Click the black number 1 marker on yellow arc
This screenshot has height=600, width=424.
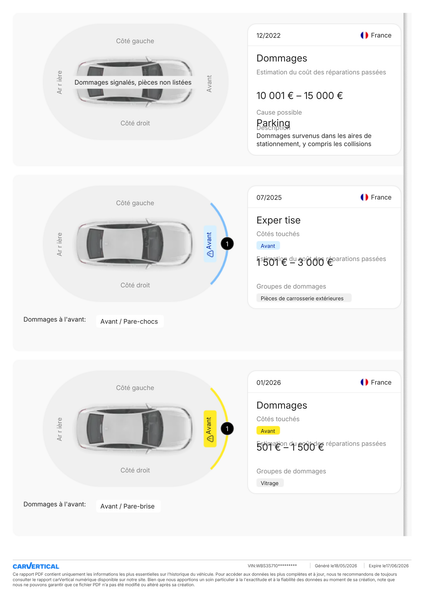pos(227,429)
